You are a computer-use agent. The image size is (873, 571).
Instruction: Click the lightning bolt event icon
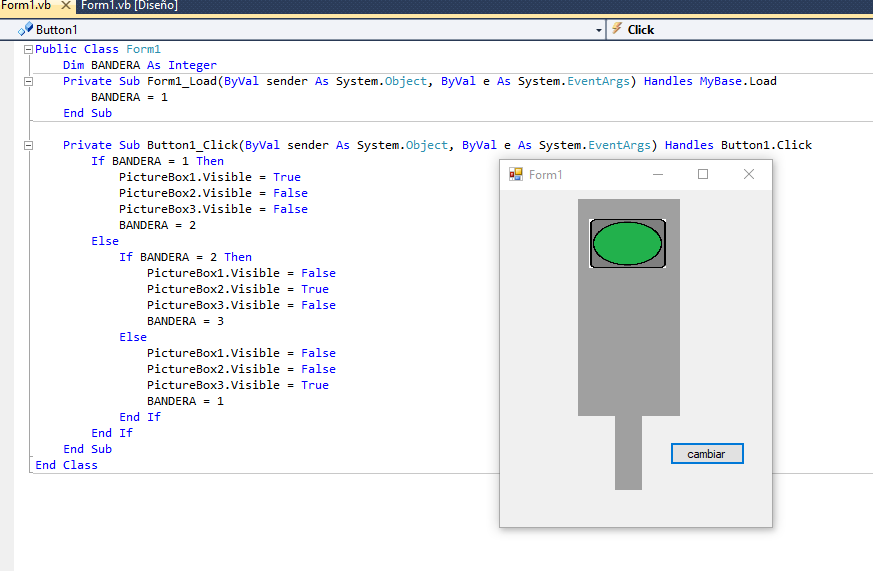click(x=616, y=28)
